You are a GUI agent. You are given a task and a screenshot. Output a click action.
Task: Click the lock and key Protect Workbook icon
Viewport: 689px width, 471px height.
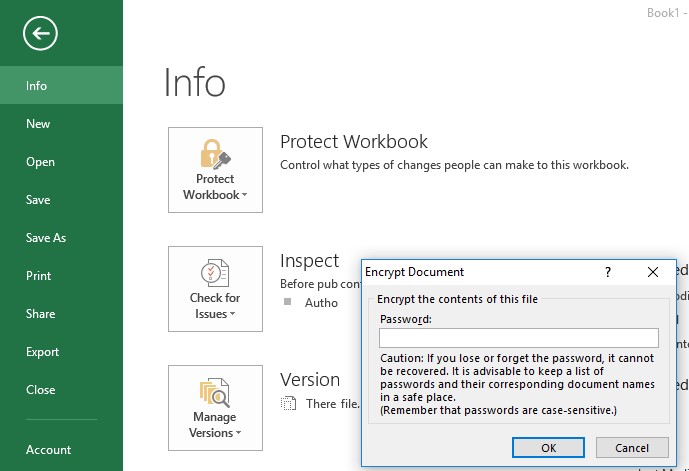[x=215, y=153]
